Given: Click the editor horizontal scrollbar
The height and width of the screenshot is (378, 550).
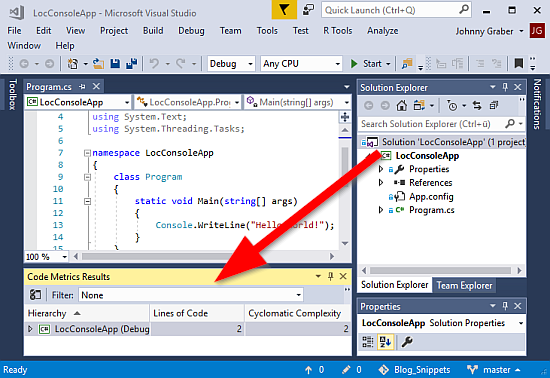Looking at the screenshot, I should tap(203, 256).
